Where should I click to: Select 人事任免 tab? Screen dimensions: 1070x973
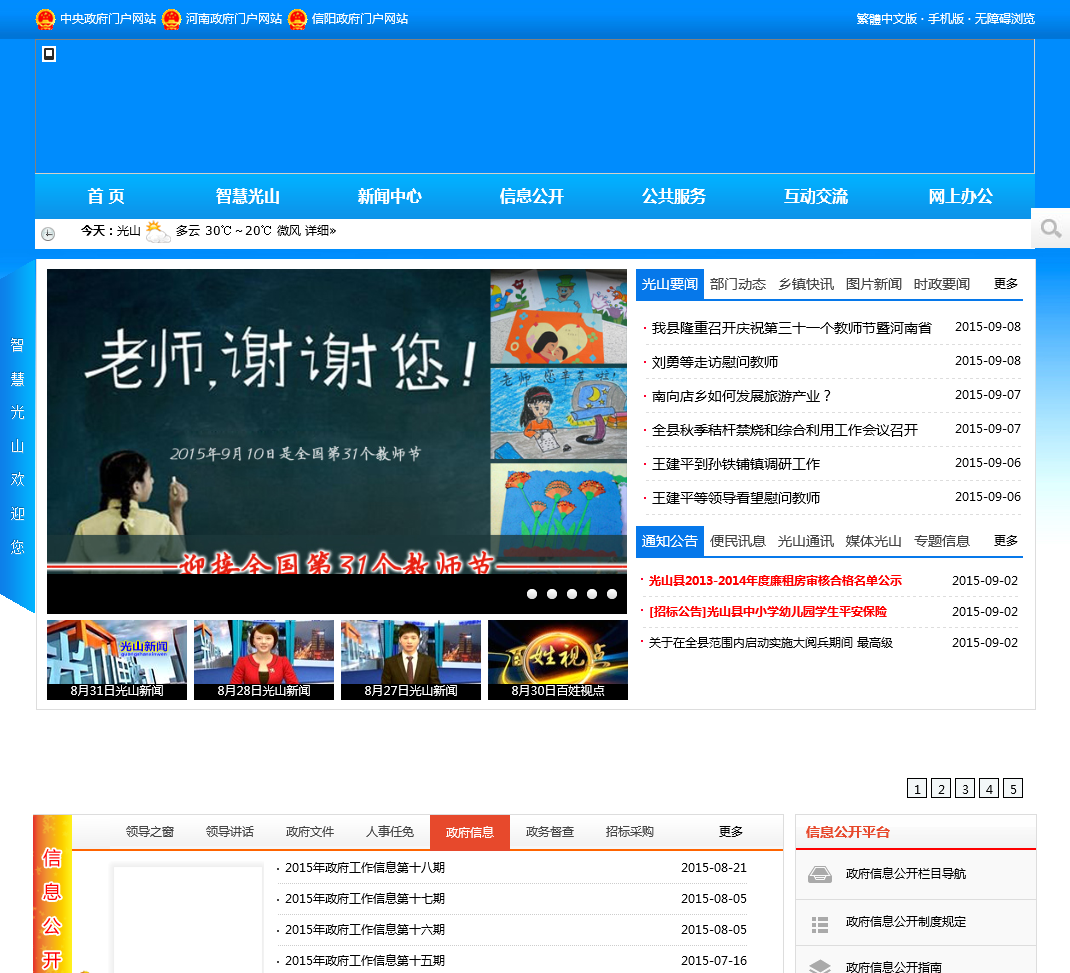click(x=390, y=832)
